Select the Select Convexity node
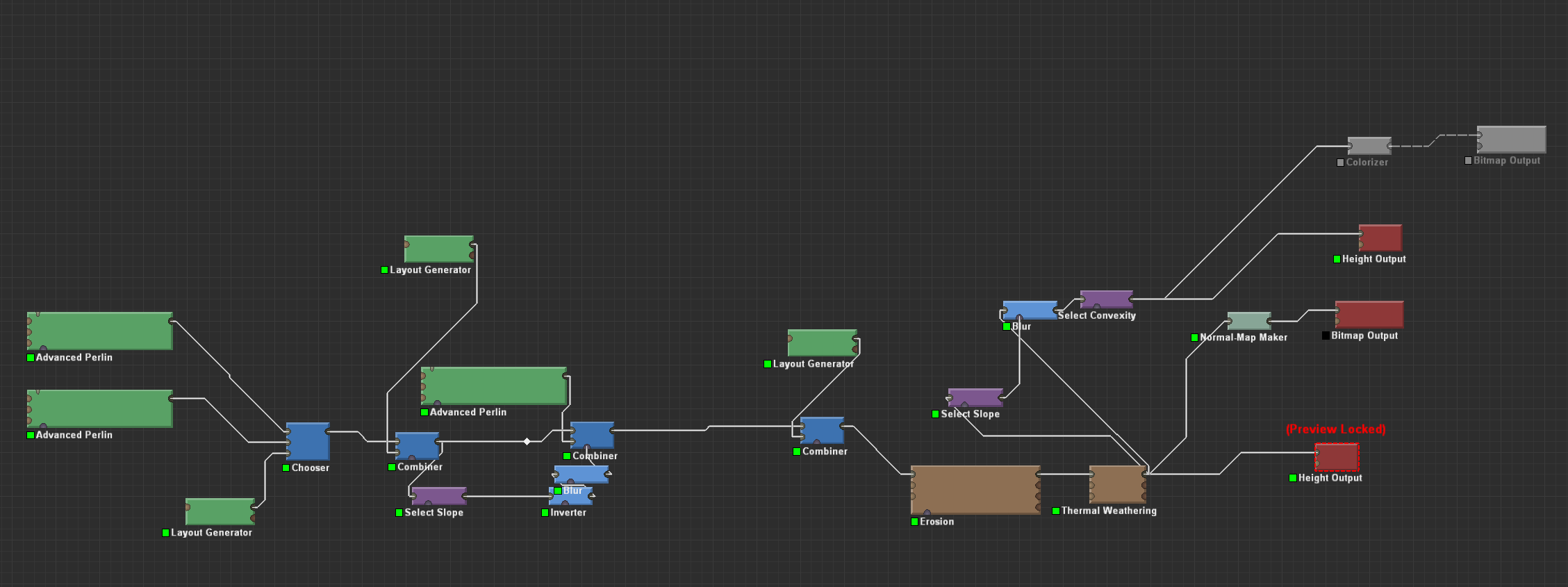Viewport: 1568px width, 587px height. tap(1107, 299)
